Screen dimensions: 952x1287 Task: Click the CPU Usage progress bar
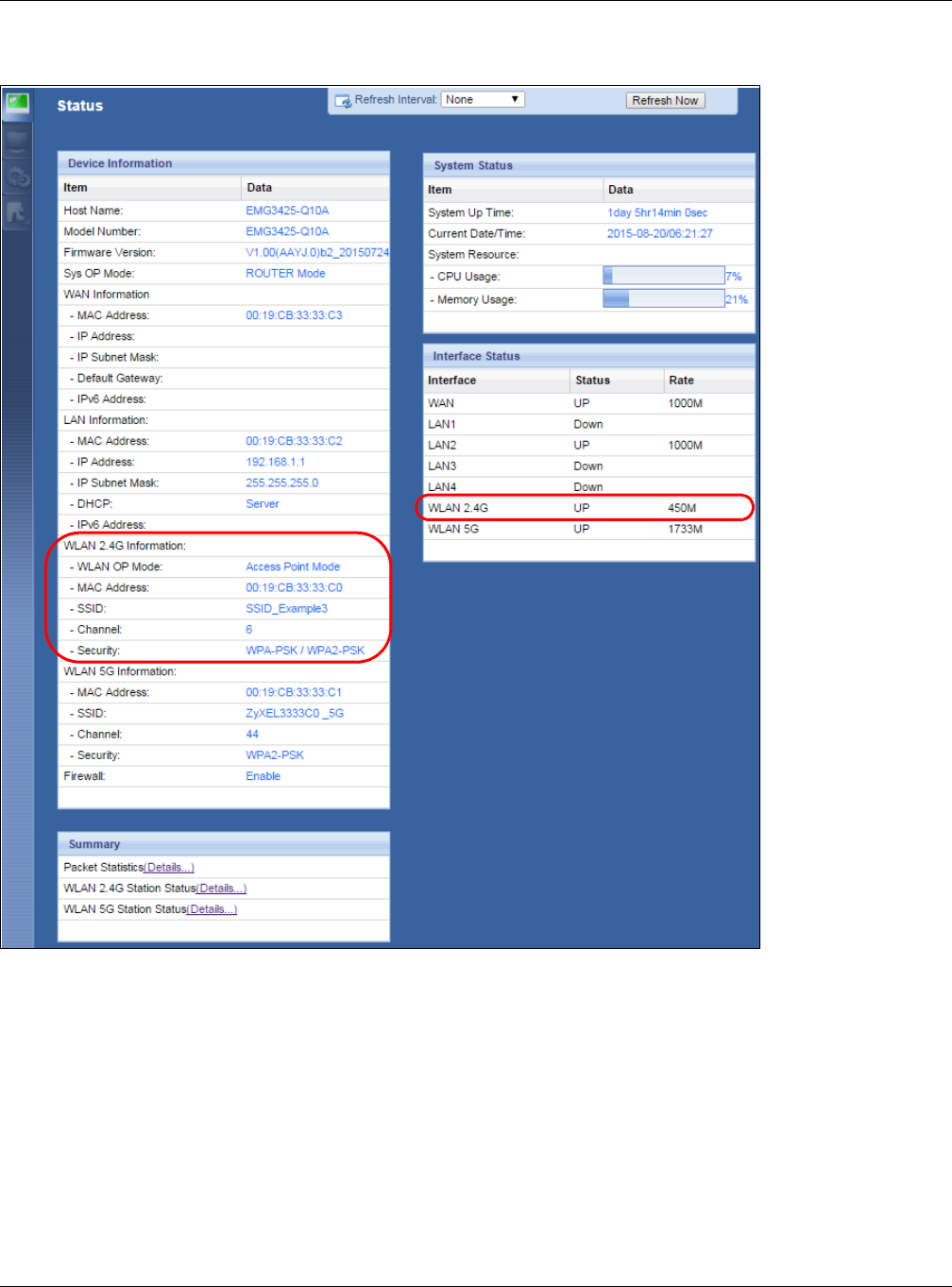coord(663,276)
